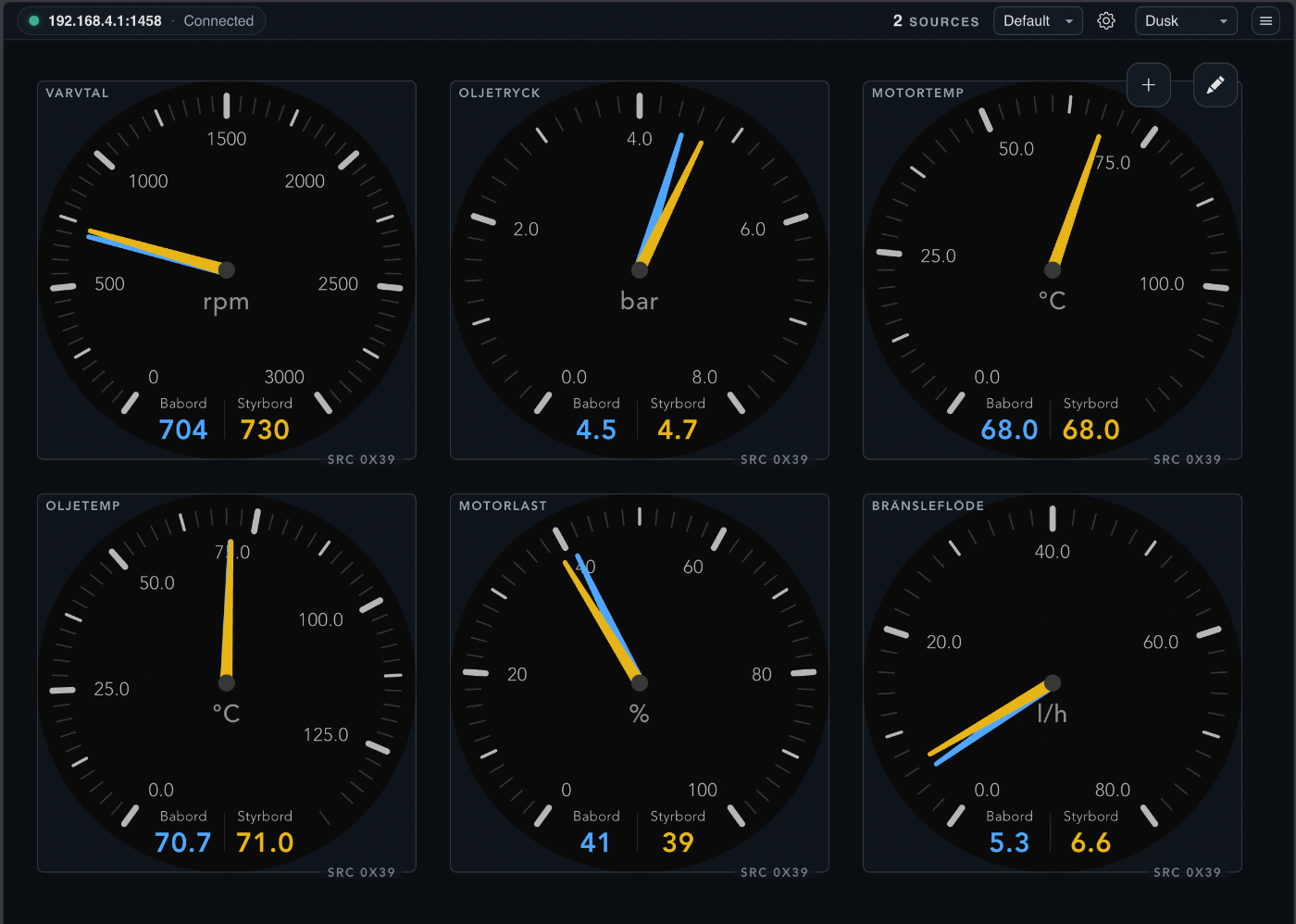Click the Babord engine load value 41
1296x924 pixels.
point(595,843)
